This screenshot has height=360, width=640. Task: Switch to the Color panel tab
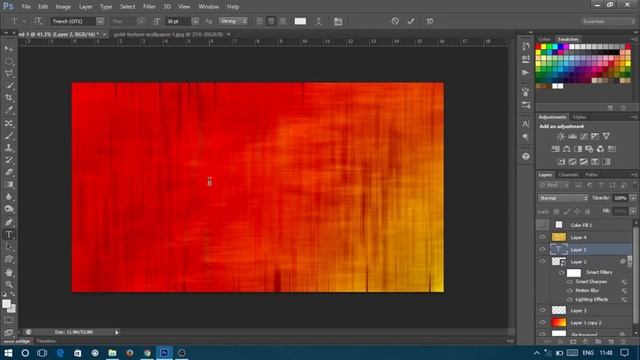pyautogui.click(x=544, y=39)
